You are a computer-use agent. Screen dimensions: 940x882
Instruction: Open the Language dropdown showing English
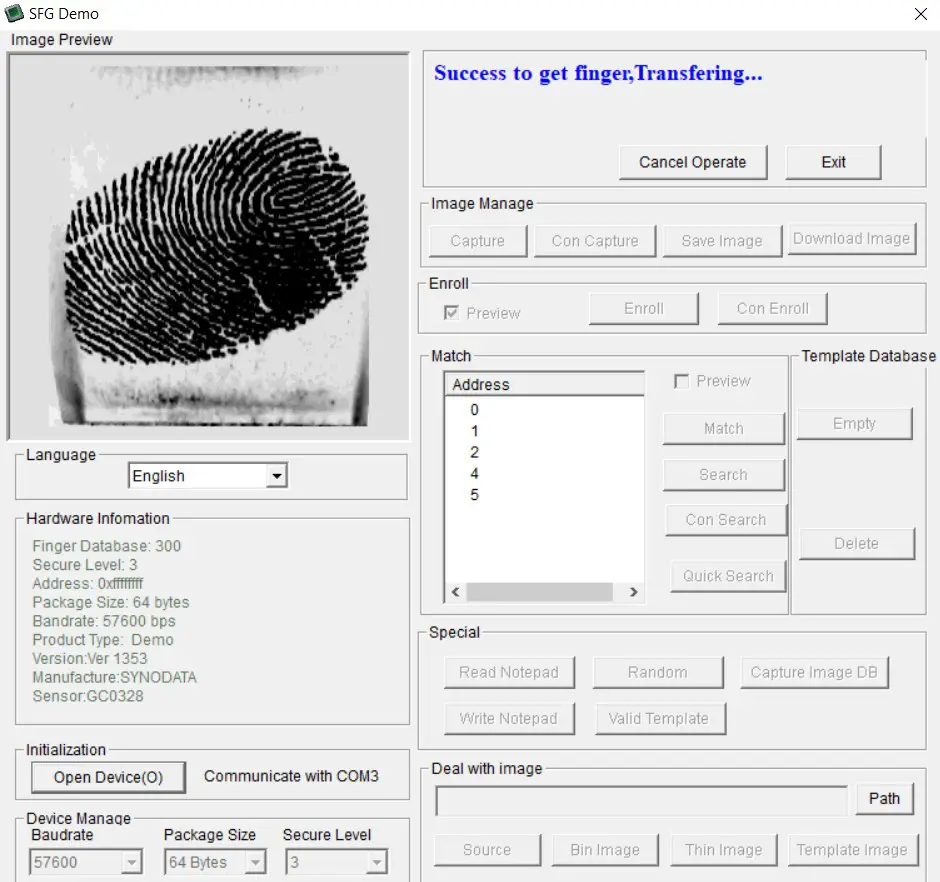(277, 475)
